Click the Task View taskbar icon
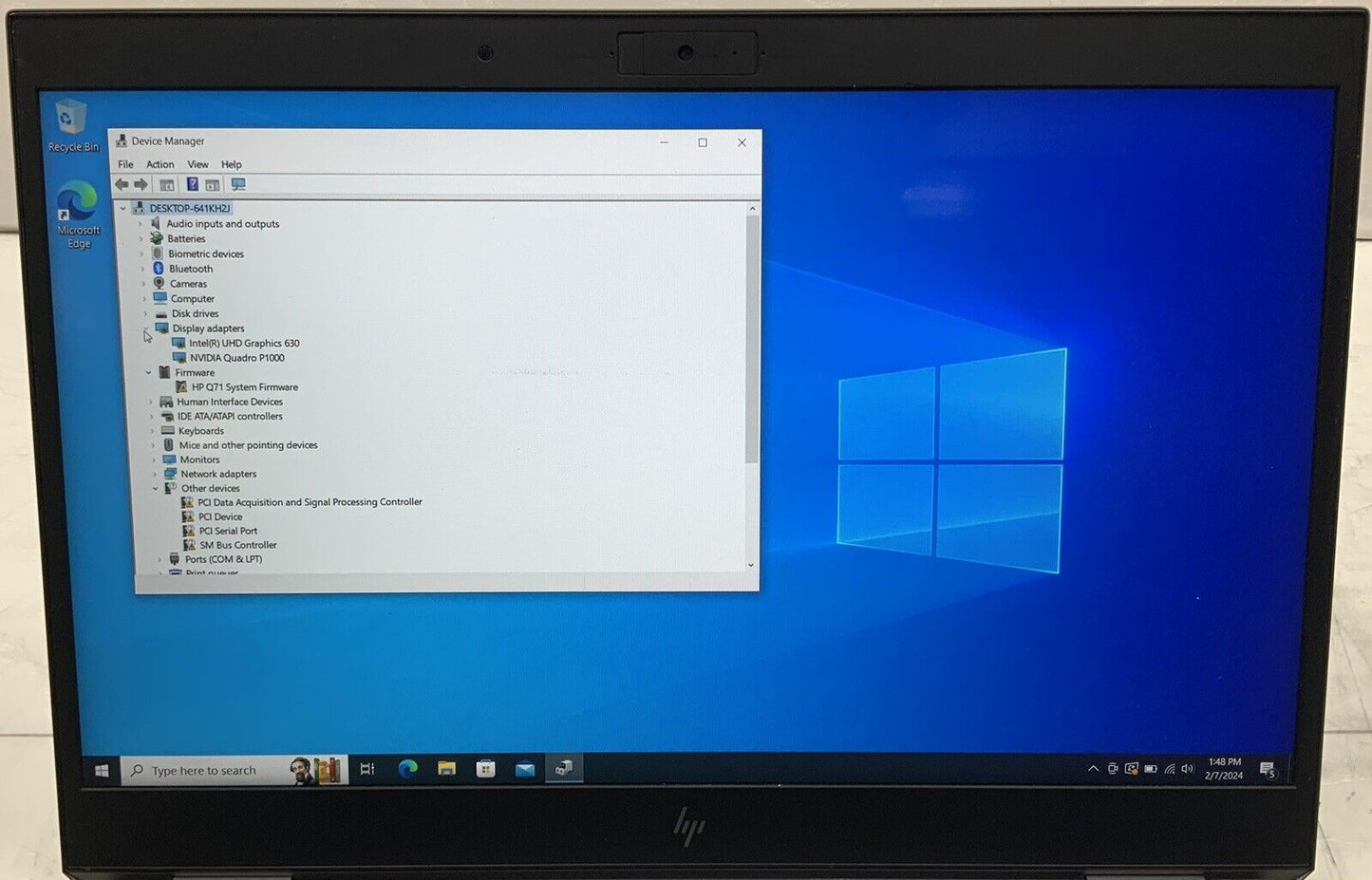The height and width of the screenshot is (880, 1372). (367, 769)
